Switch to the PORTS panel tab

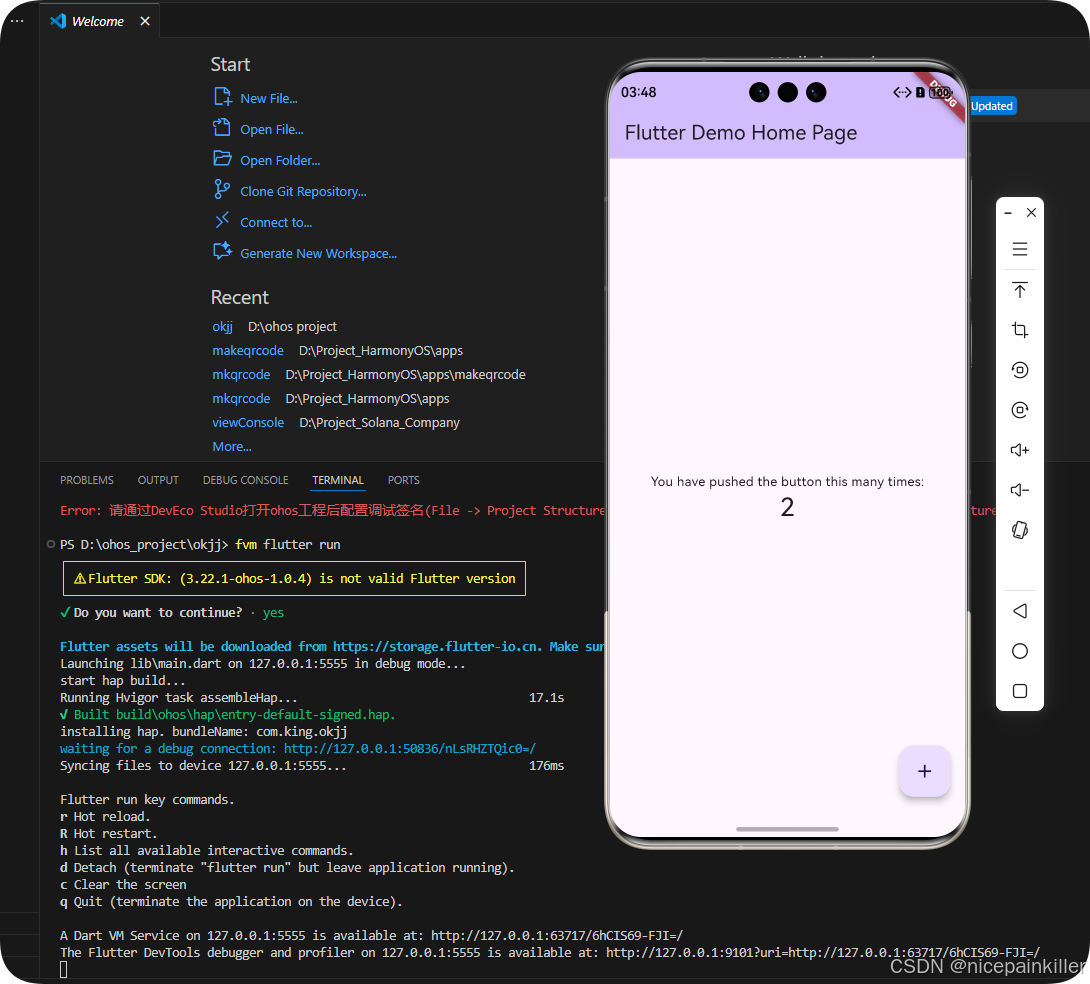403,480
